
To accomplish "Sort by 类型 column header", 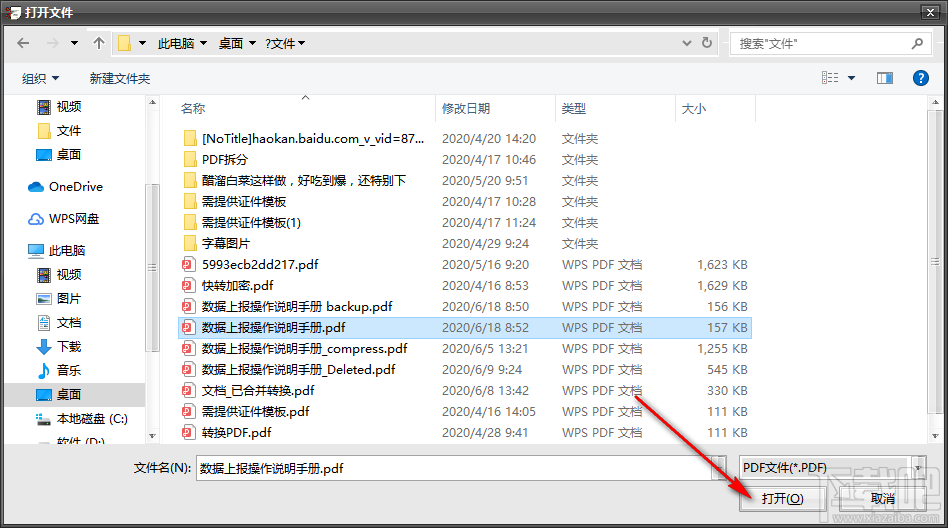I will coord(574,108).
